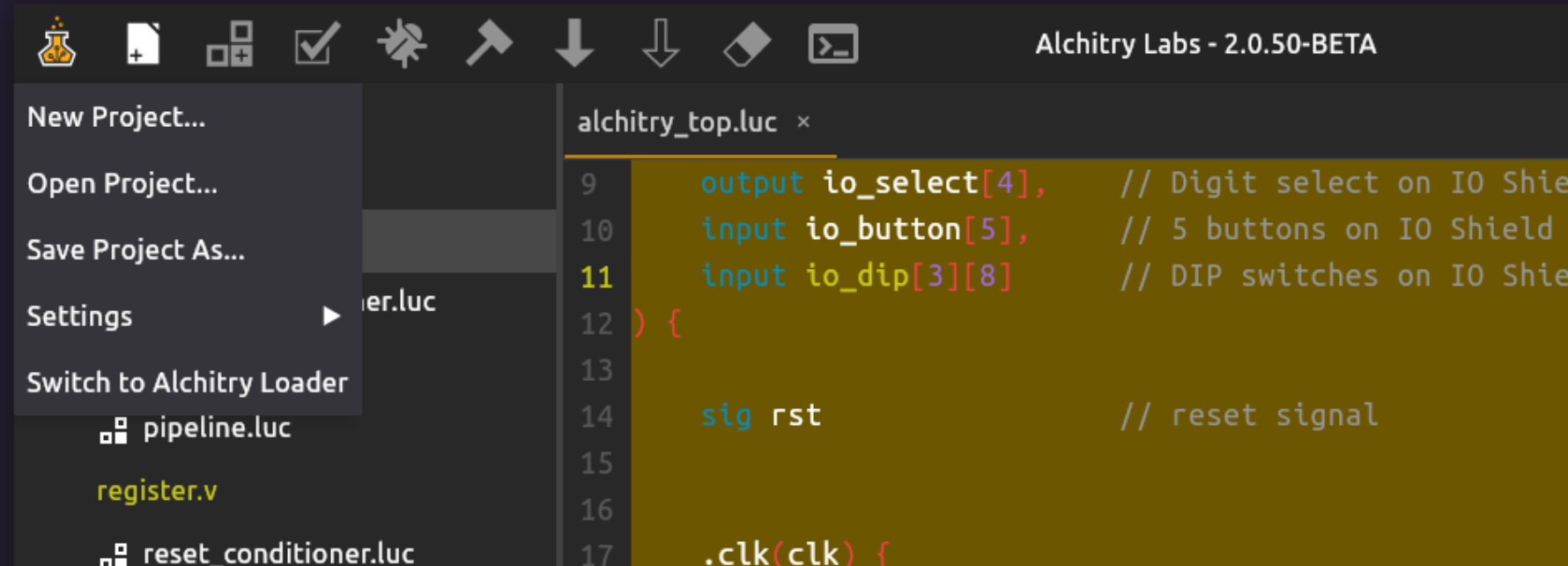This screenshot has width=1568, height=566.
Task: Click the outlined arrow RAM load icon
Action: 661,43
